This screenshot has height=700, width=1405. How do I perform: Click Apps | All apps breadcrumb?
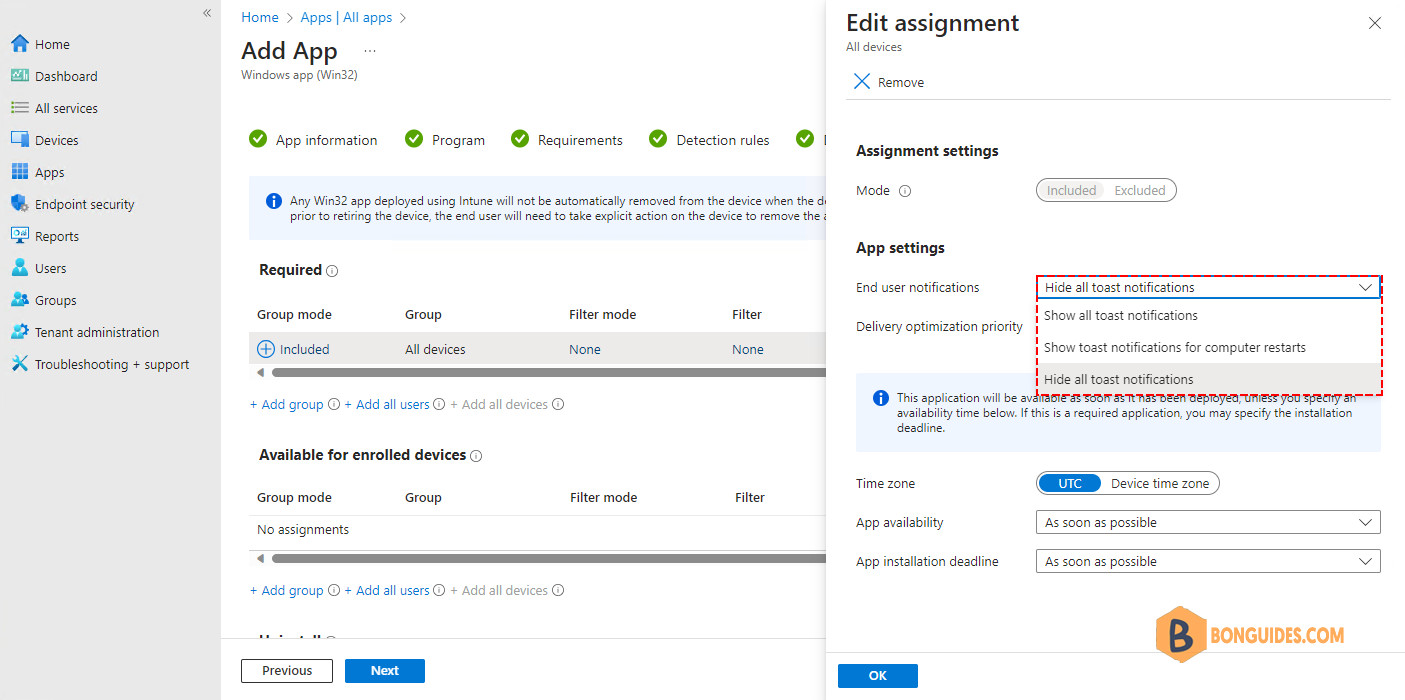pos(346,17)
